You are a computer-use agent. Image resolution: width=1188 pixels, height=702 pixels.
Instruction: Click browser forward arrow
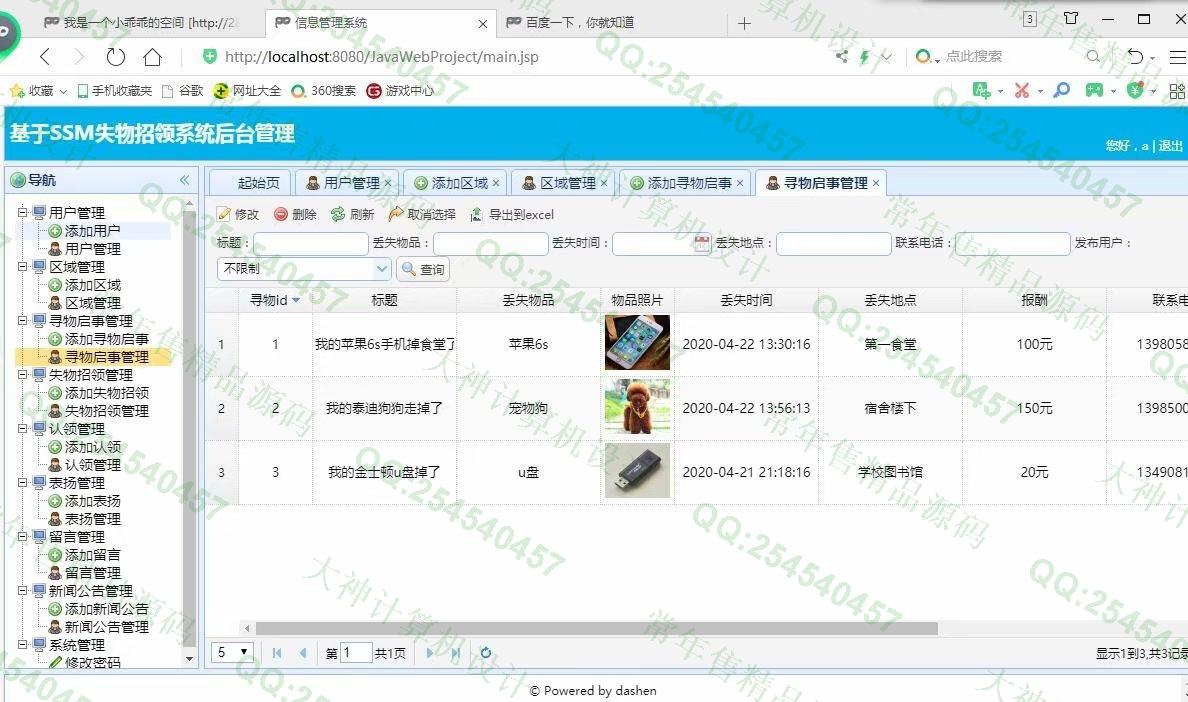pos(79,57)
